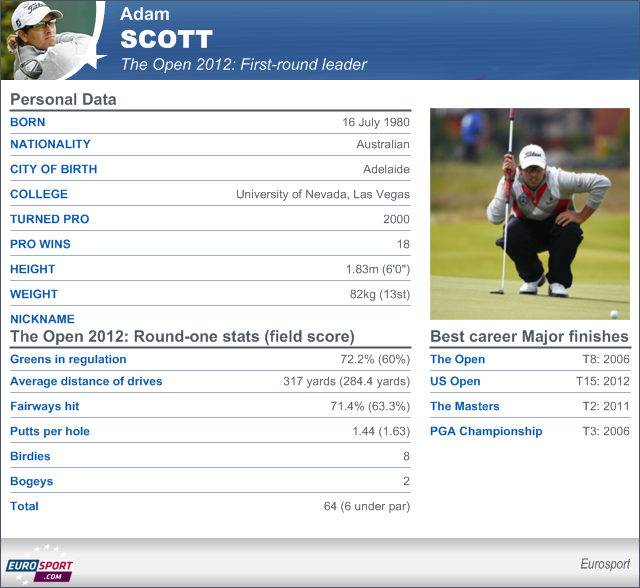Viewport: 640px width, 588px height.
Task: Click the '72.2% (60%)' value
Action: coord(375,359)
